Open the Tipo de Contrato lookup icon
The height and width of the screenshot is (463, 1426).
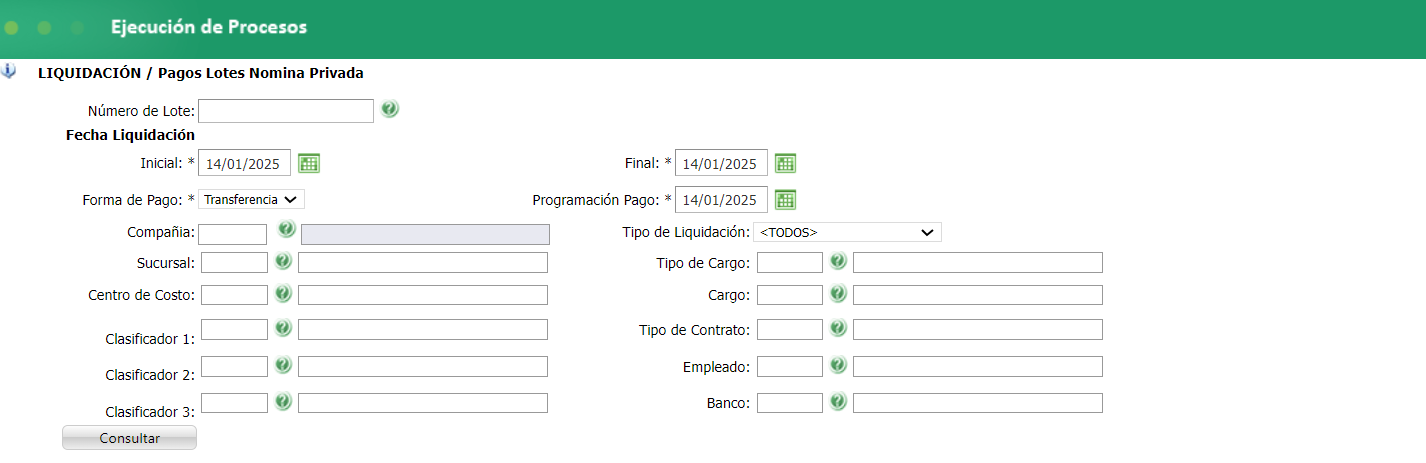(838, 328)
